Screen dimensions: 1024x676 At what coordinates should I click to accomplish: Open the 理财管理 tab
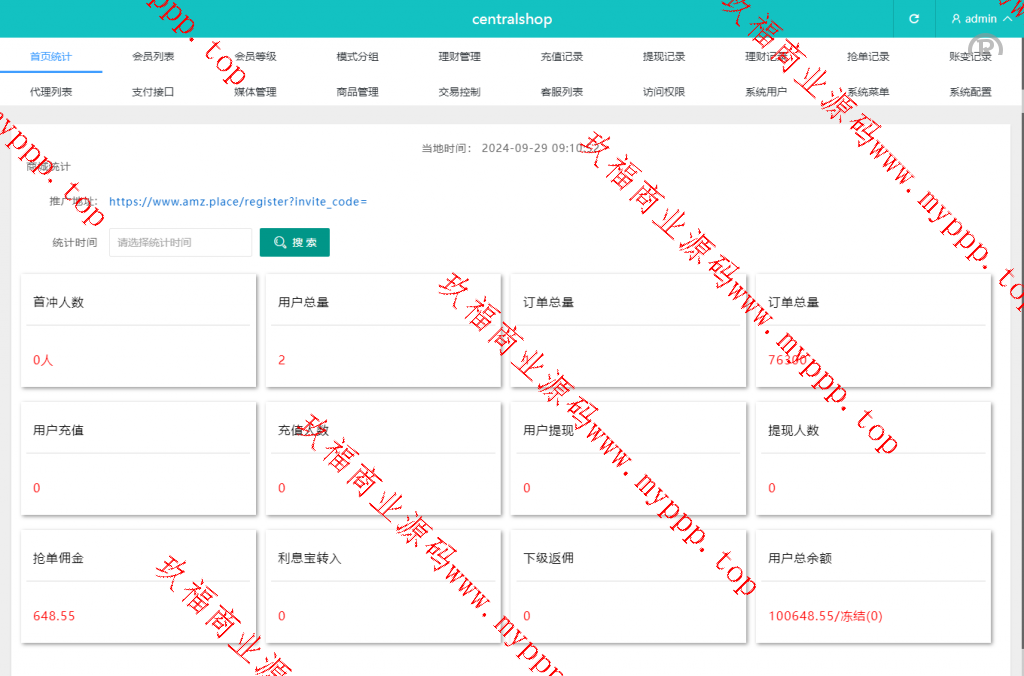pyautogui.click(x=459, y=57)
